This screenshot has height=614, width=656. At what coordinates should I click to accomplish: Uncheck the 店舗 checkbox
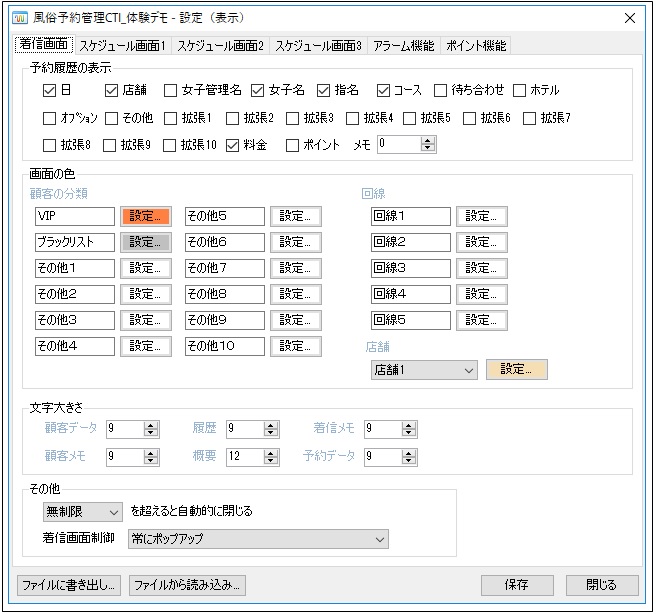click(111, 91)
